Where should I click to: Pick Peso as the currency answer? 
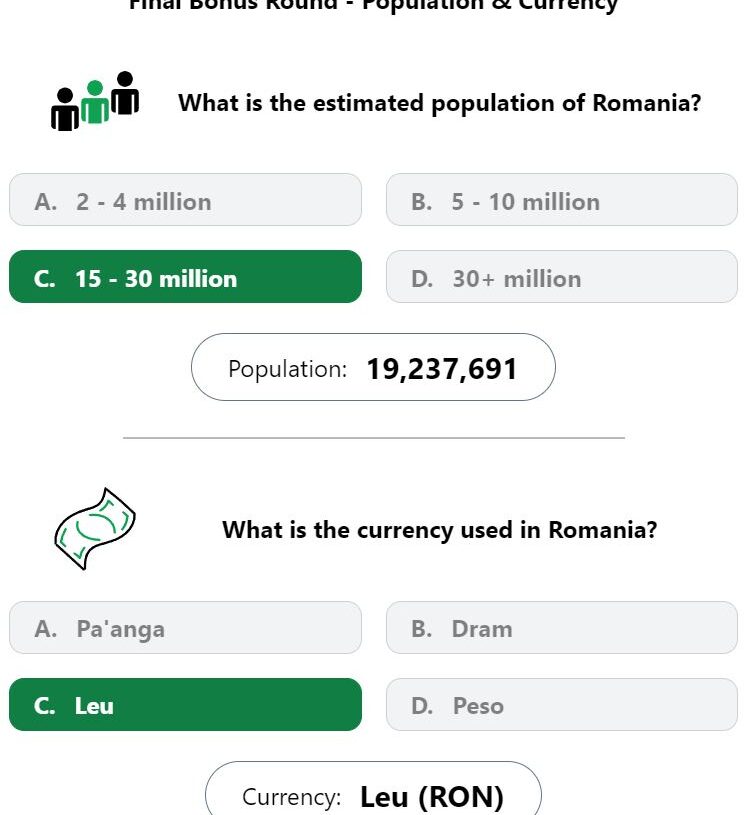562,704
